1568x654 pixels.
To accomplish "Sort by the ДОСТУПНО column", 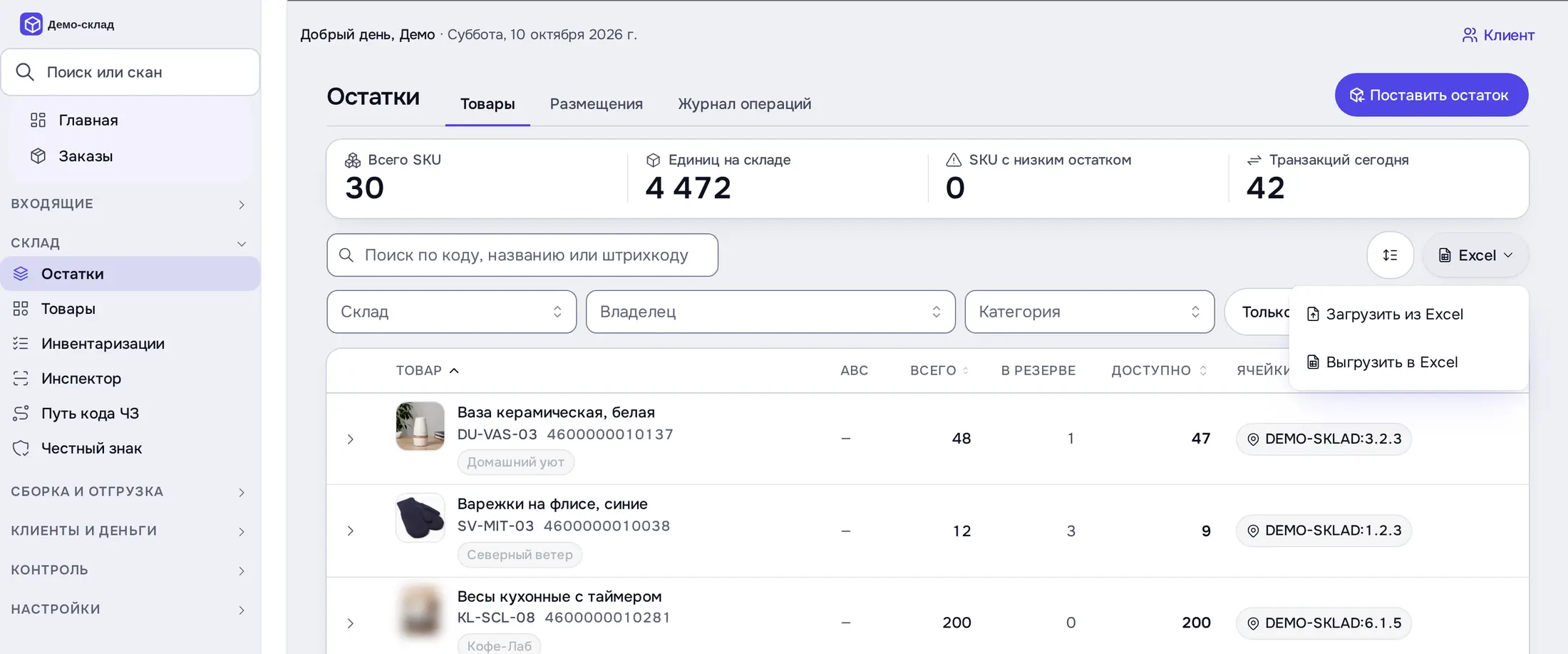I will tap(1158, 370).
